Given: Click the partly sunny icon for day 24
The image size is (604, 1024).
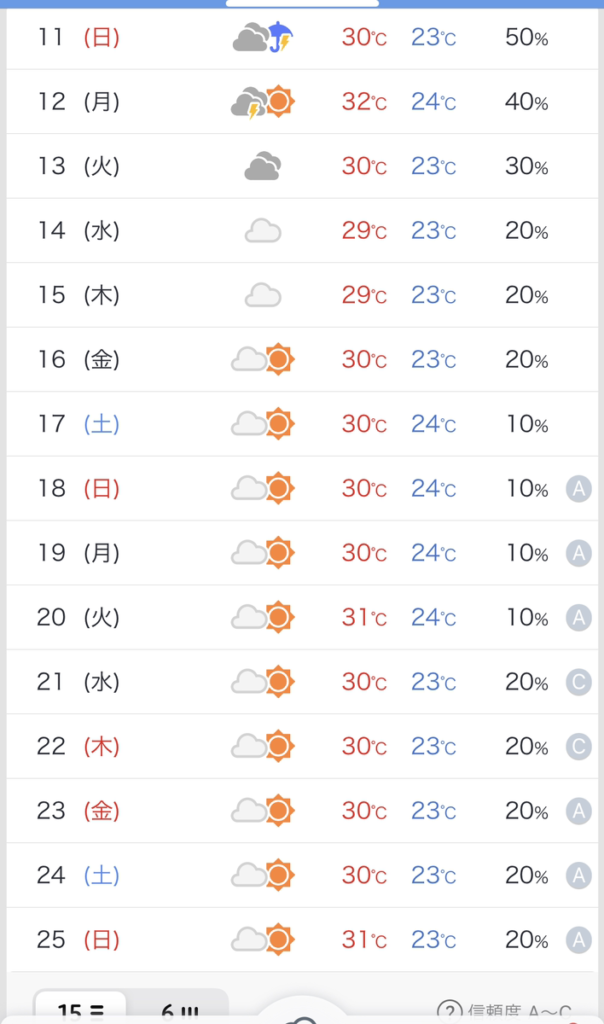Looking at the screenshot, I should (263, 875).
